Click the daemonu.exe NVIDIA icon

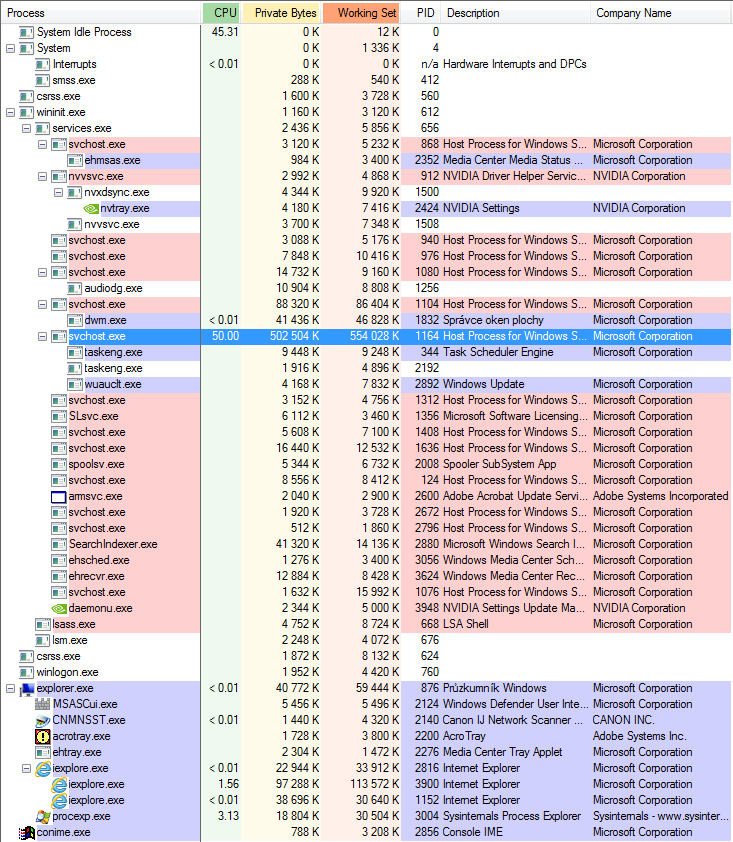tap(59, 608)
